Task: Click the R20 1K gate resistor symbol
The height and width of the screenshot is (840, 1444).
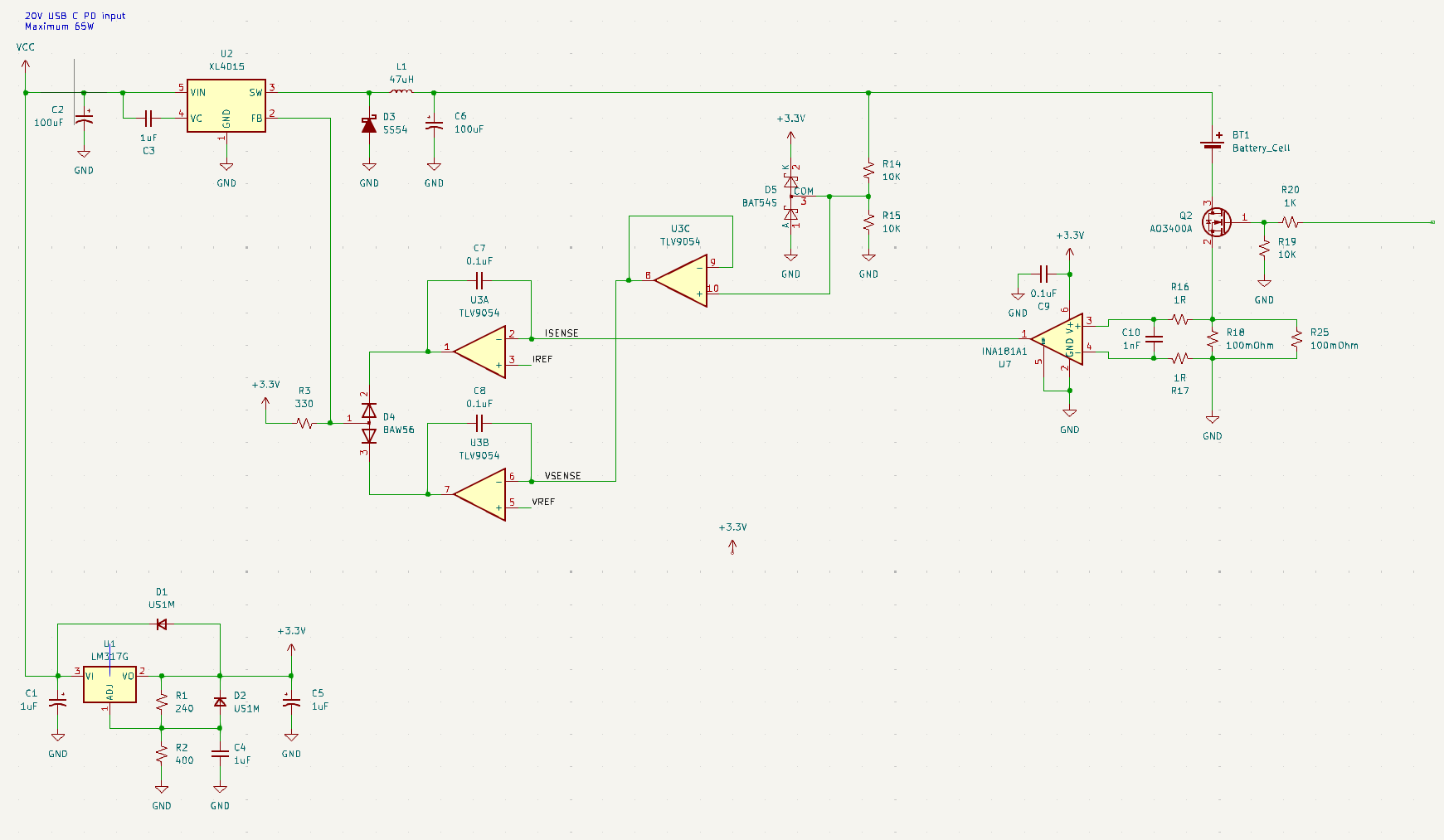Action: 1290,222
